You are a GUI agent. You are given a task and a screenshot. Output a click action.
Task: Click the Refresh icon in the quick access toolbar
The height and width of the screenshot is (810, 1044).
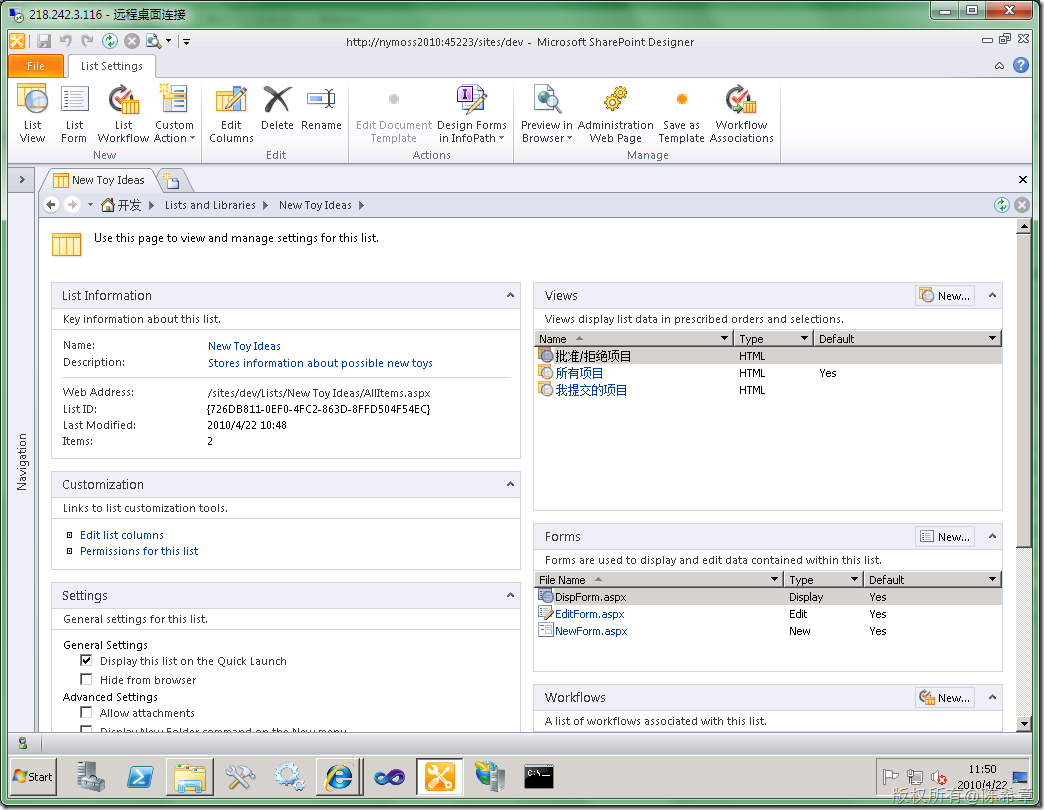pos(110,41)
